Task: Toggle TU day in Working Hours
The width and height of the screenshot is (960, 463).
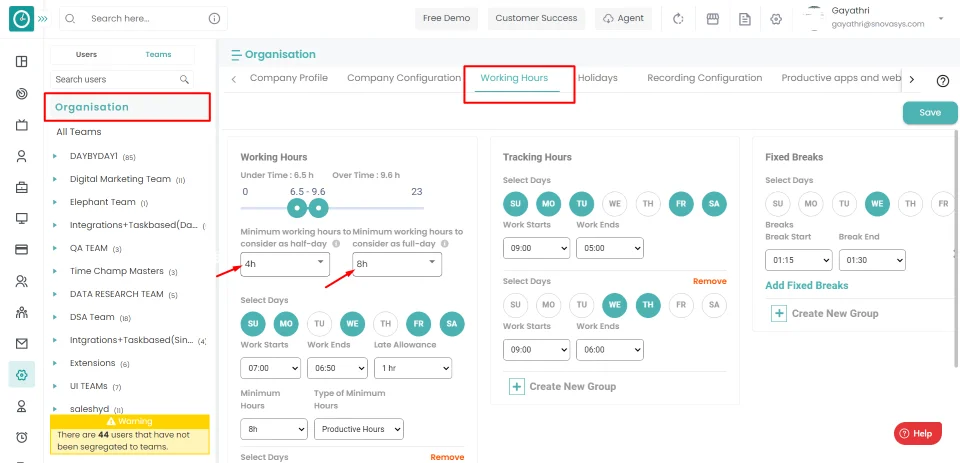Action: tap(319, 323)
